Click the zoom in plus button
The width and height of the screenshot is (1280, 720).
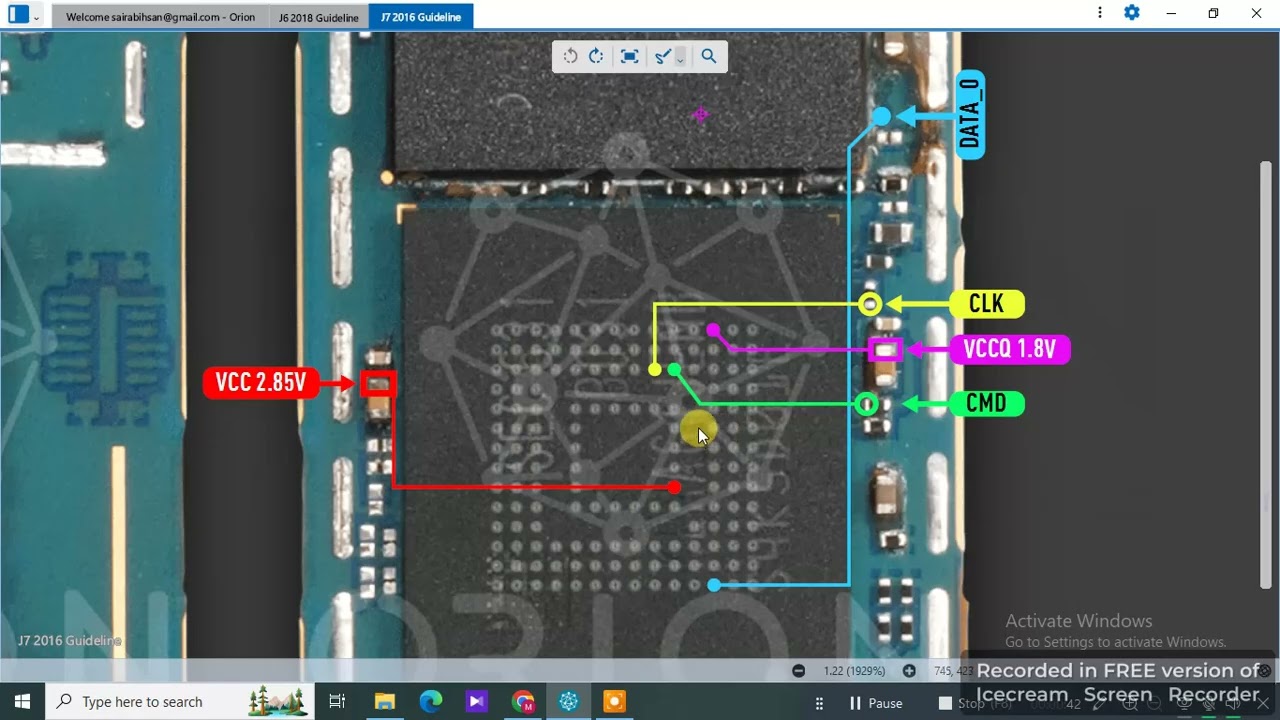point(909,671)
